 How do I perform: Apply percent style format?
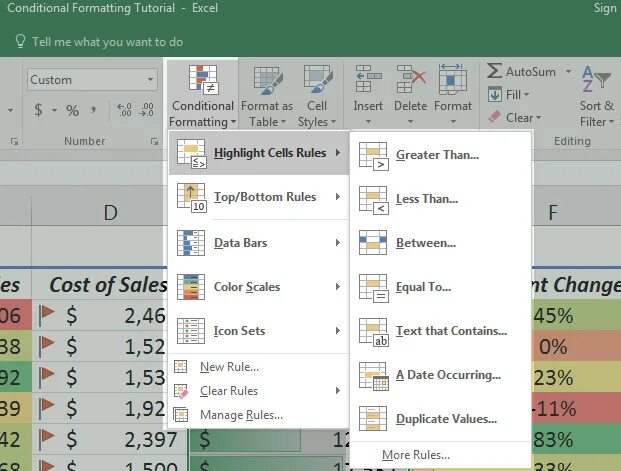point(72,111)
